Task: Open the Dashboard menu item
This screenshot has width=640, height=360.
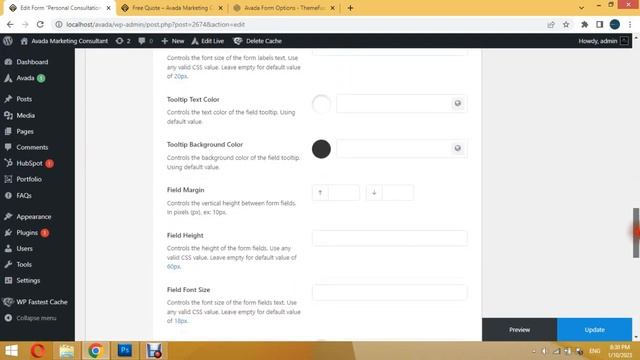Action: coord(32,62)
